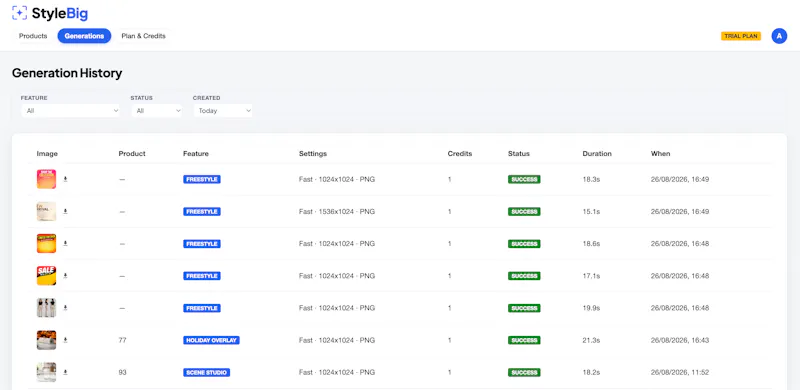The width and height of the screenshot is (800, 390).
Task: Click the 21.3s duration value
Action: pyautogui.click(x=591, y=340)
